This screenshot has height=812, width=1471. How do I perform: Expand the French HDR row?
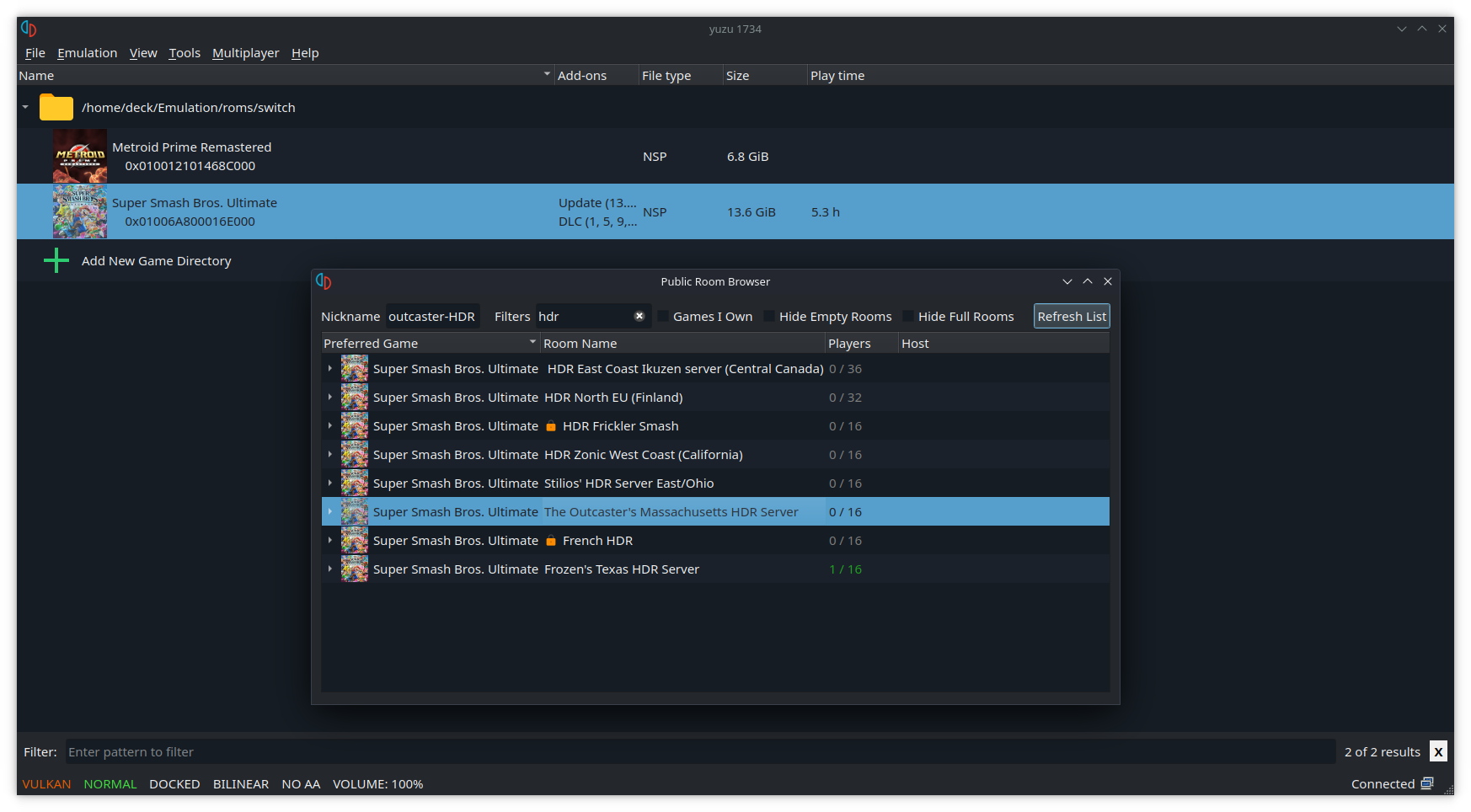pyautogui.click(x=330, y=541)
